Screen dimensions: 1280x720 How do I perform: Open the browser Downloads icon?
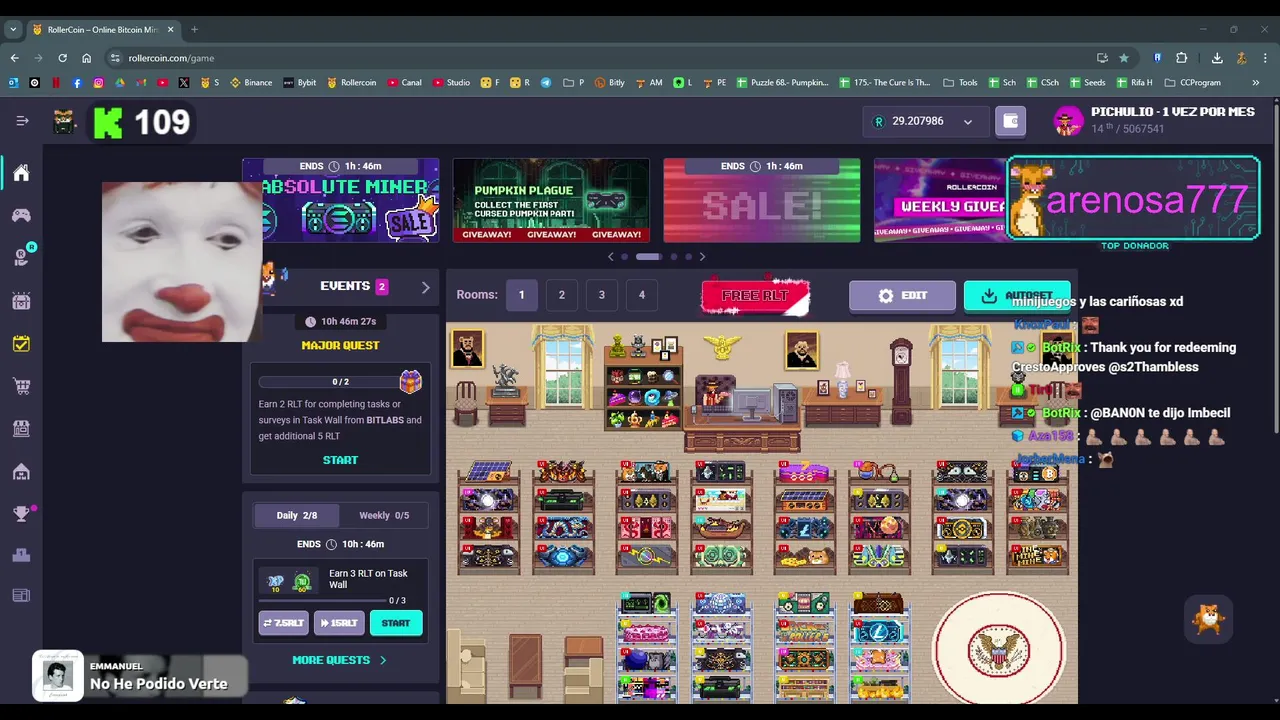(x=1217, y=58)
